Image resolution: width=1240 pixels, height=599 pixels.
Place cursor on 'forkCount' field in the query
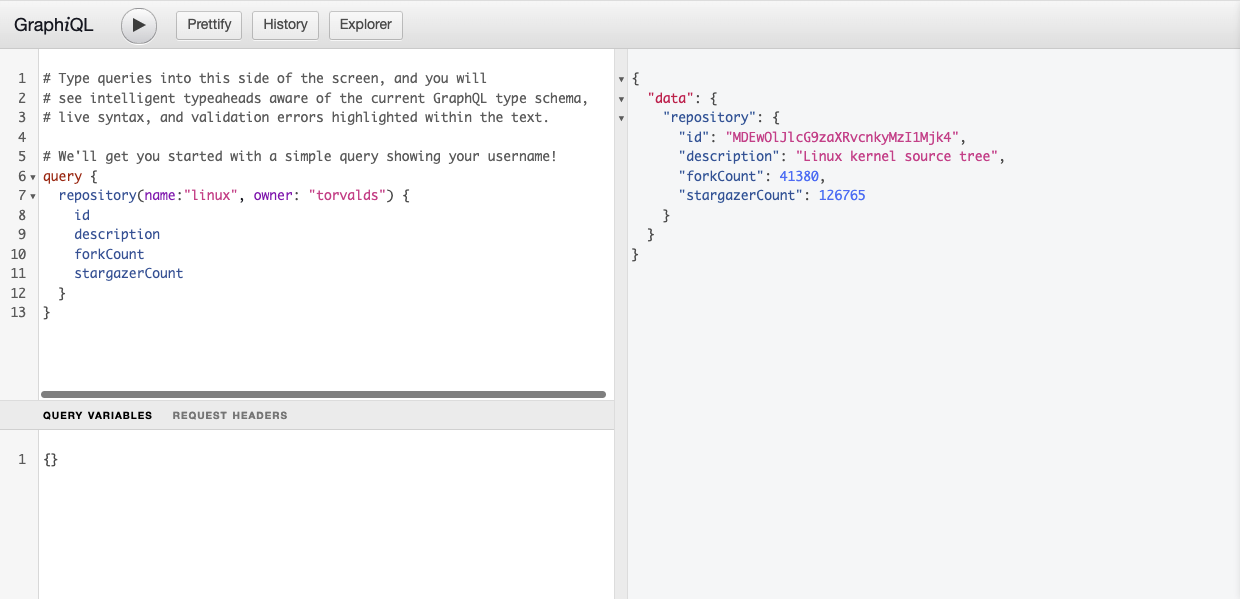click(109, 254)
